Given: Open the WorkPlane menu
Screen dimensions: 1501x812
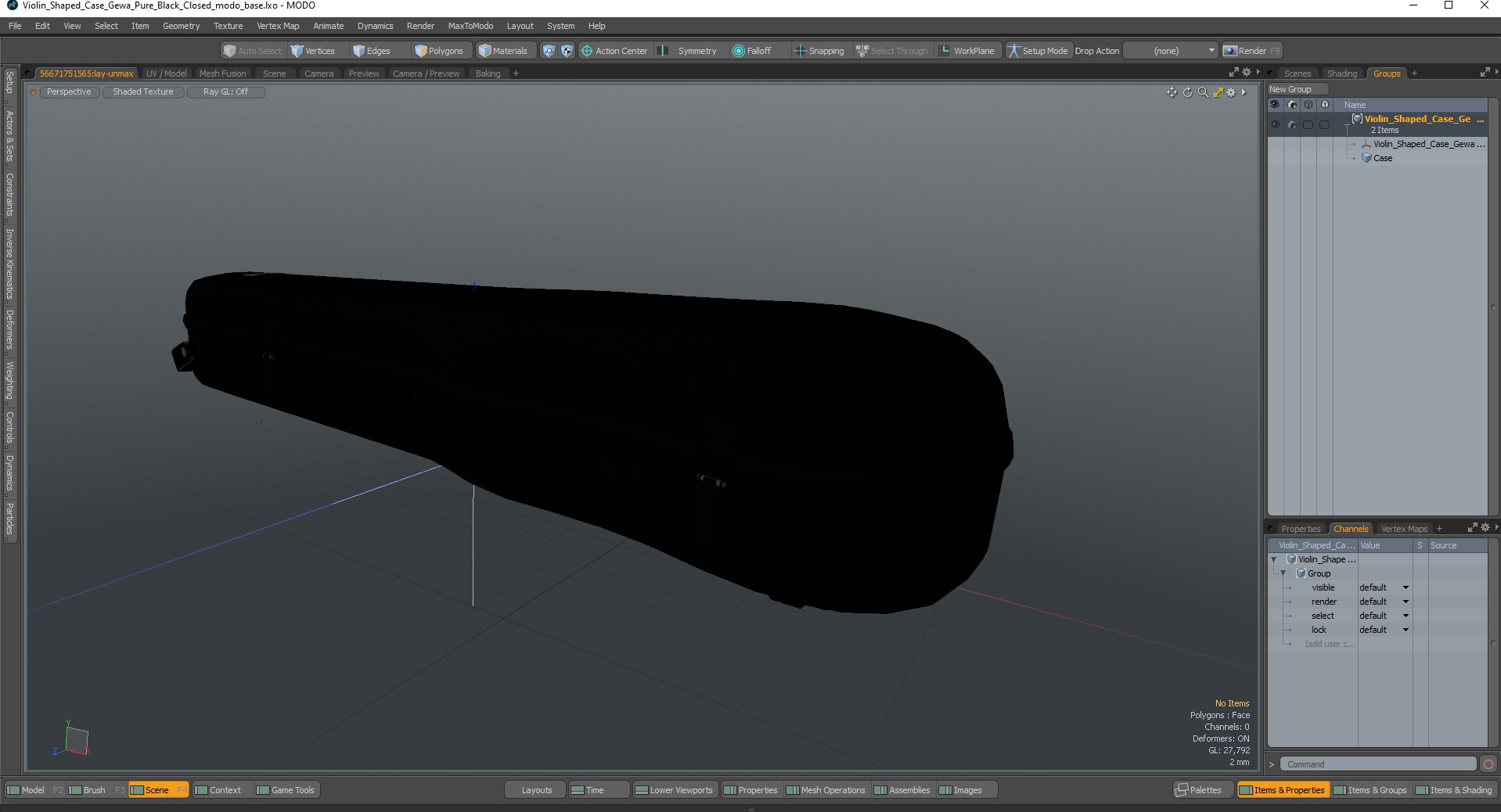Looking at the screenshot, I should (966, 51).
